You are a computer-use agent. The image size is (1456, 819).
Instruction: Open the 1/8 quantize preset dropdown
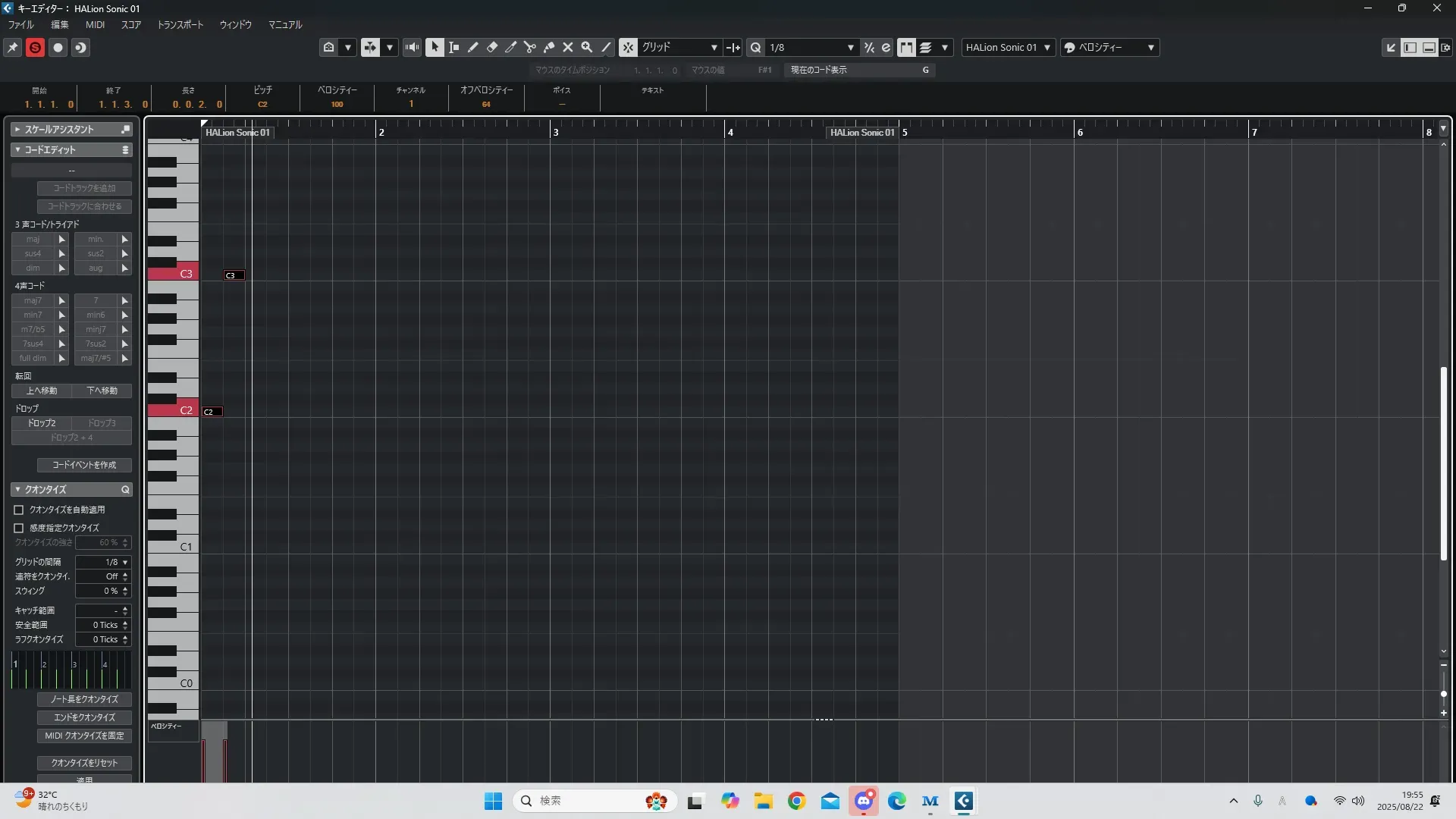point(811,47)
